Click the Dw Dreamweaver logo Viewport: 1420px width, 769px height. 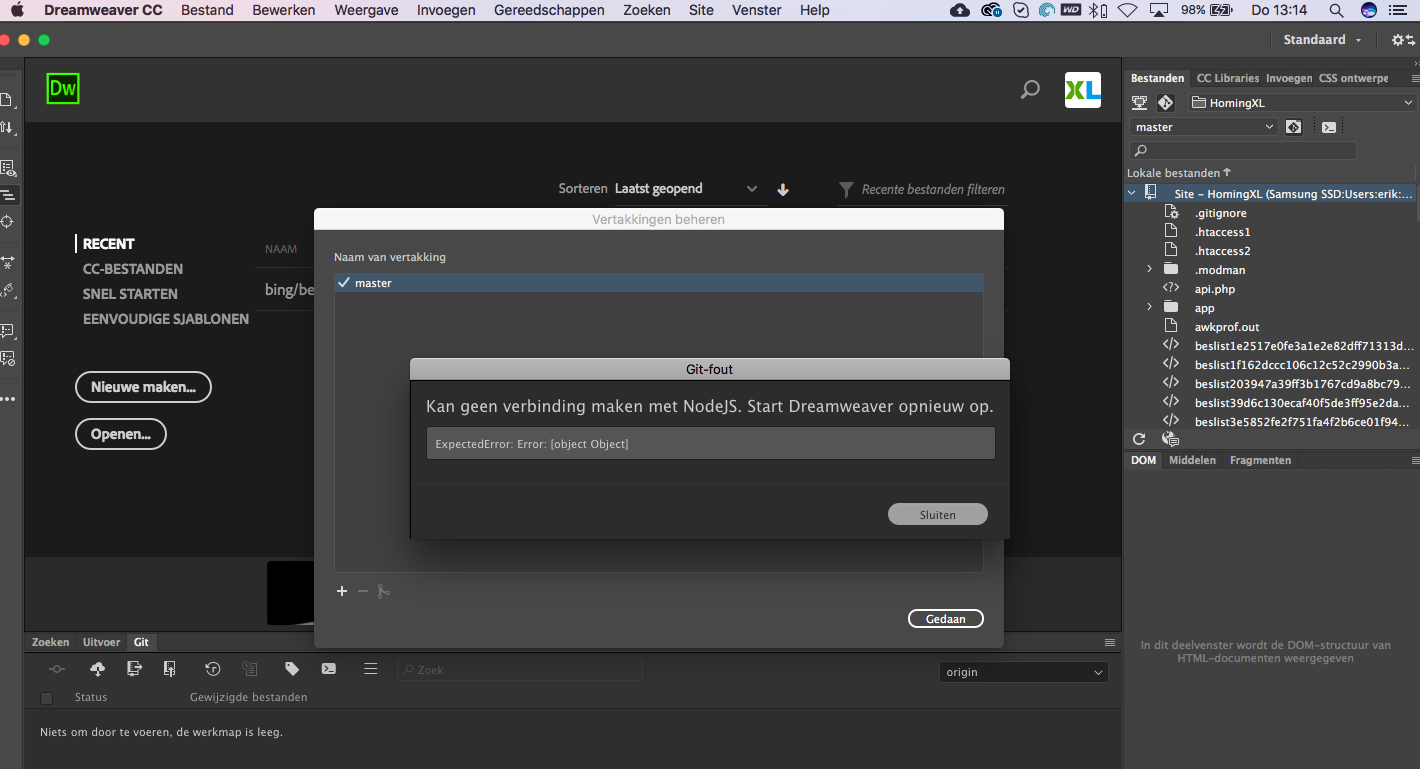63,88
